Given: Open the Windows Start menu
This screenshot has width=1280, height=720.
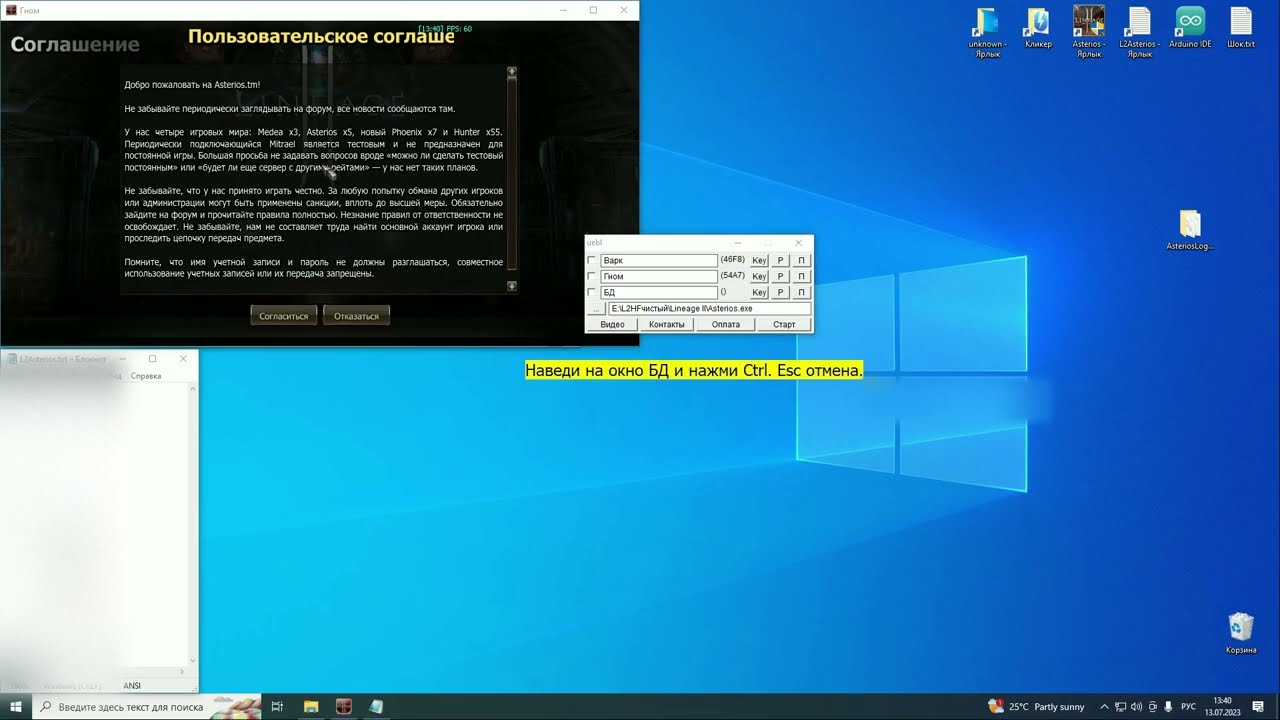Looking at the screenshot, I should tap(15, 706).
